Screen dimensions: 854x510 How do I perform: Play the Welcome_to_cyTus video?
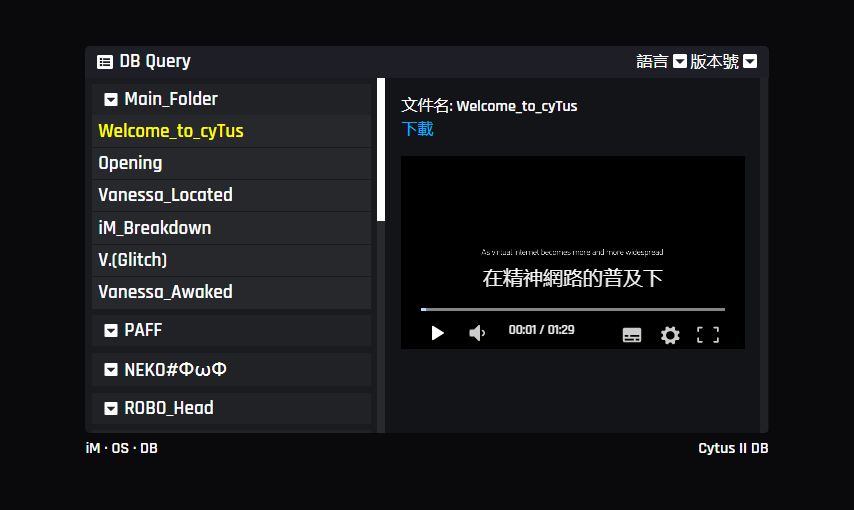coord(437,333)
